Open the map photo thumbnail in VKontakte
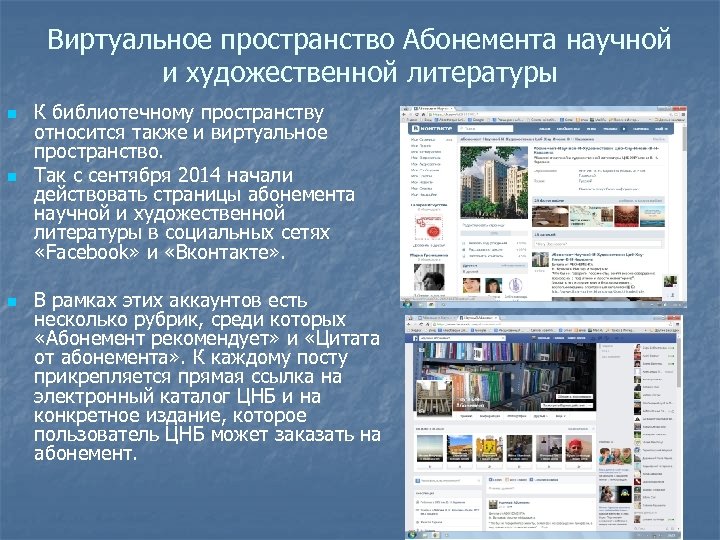Viewport: 720px width, 540px height. click(x=591, y=216)
